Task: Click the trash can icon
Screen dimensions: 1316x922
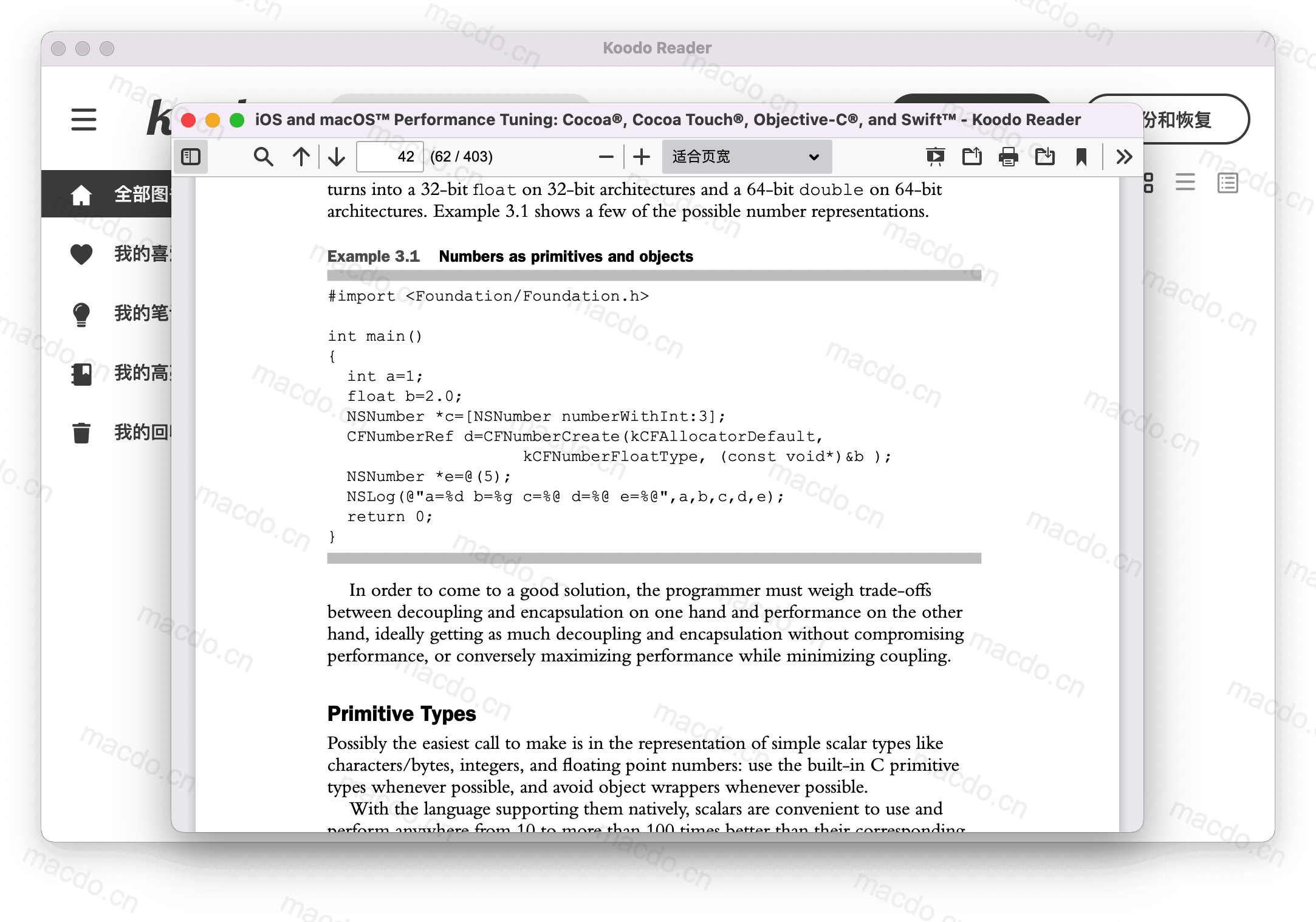Action: point(81,433)
